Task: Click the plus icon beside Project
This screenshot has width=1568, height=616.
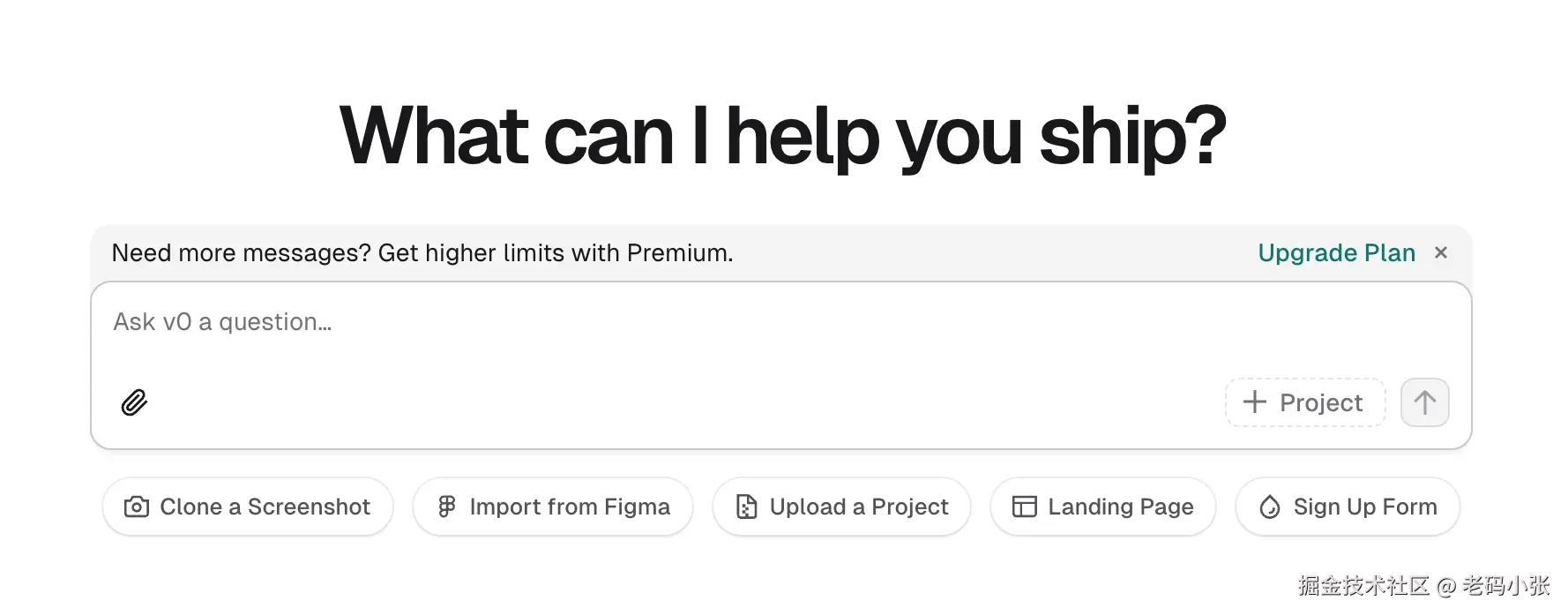Action: (x=1254, y=402)
